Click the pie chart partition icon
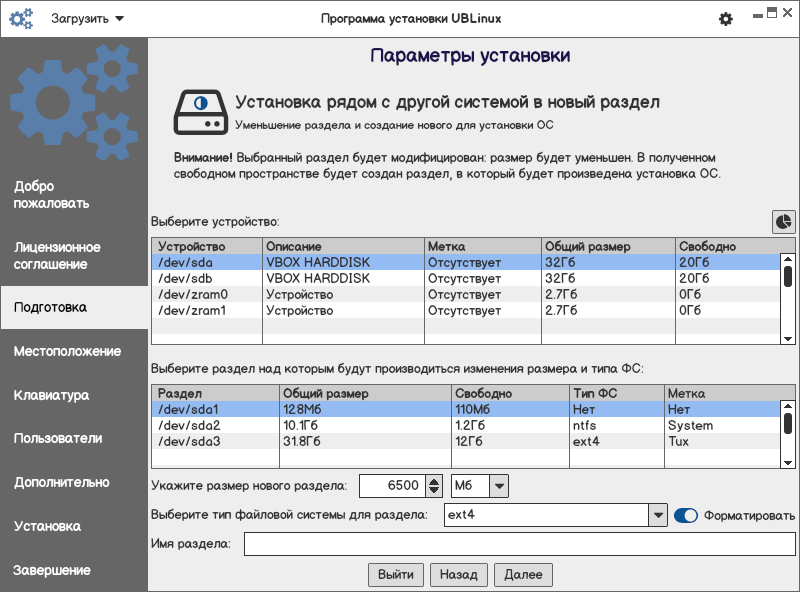The height and width of the screenshot is (592, 800). point(783,221)
